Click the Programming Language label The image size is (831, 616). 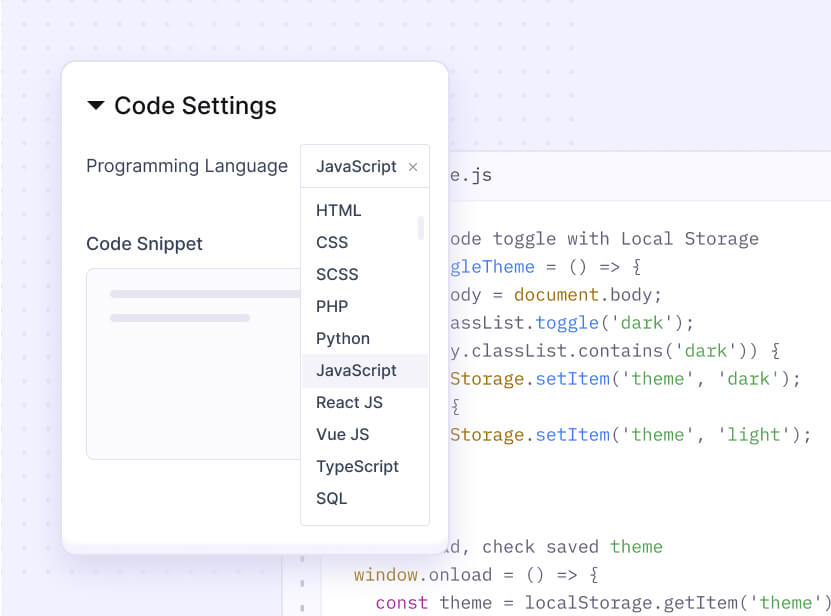(x=187, y=166)
